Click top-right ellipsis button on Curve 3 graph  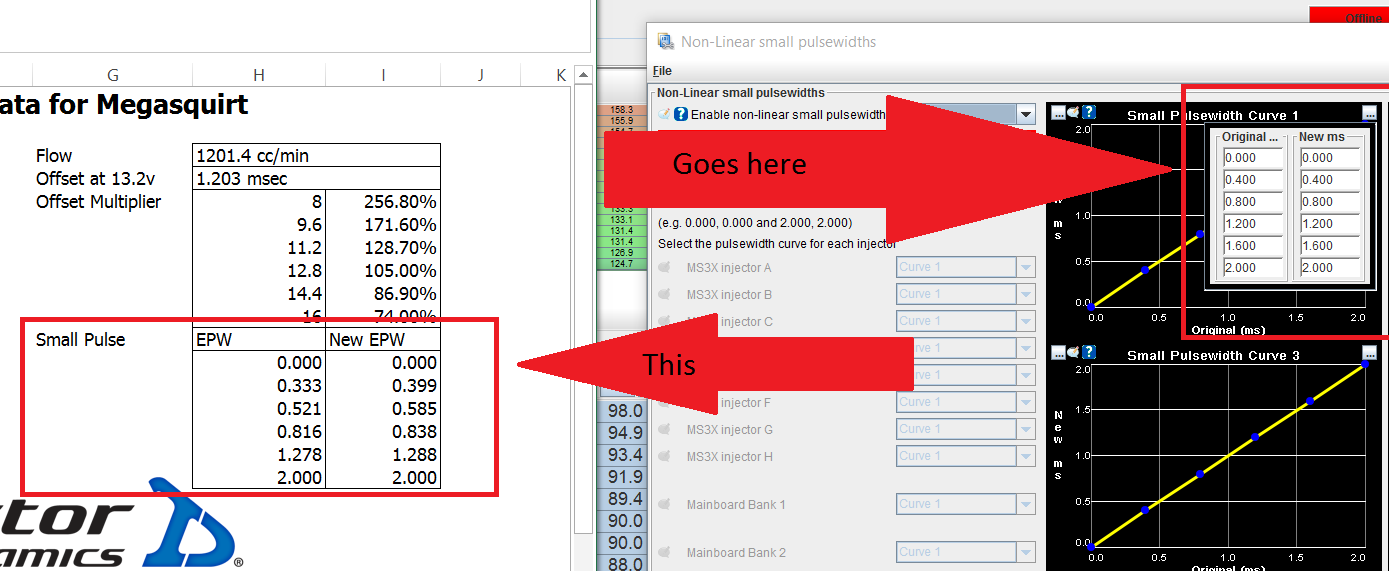tap(1369, 353)
